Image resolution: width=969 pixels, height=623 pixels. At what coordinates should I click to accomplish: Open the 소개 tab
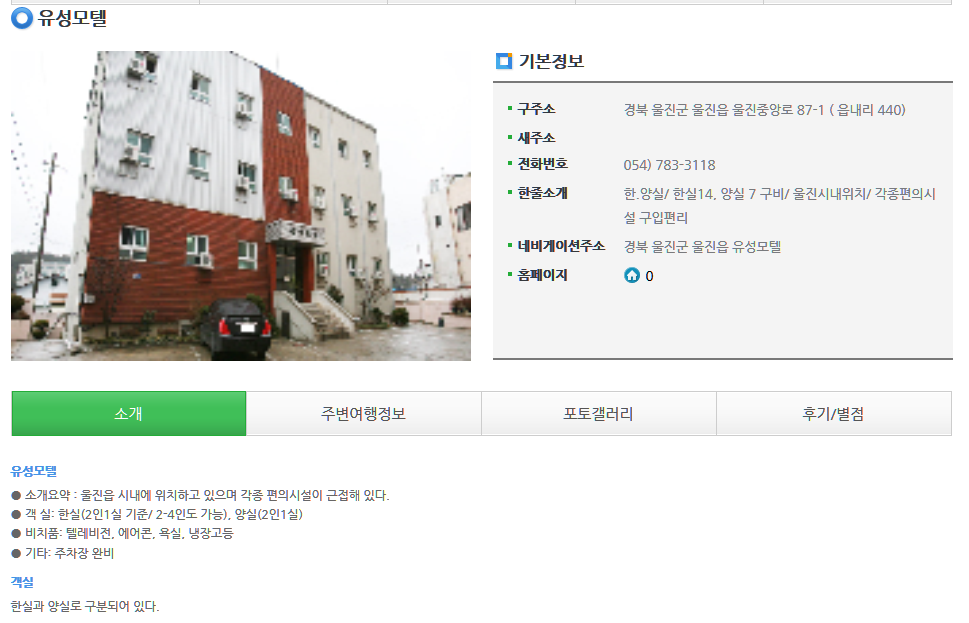129,413
